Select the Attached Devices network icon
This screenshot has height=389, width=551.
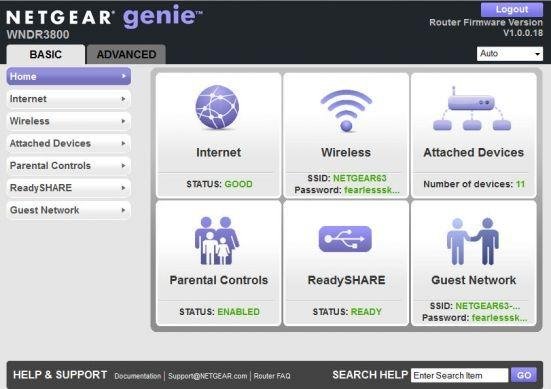[472, 109]
